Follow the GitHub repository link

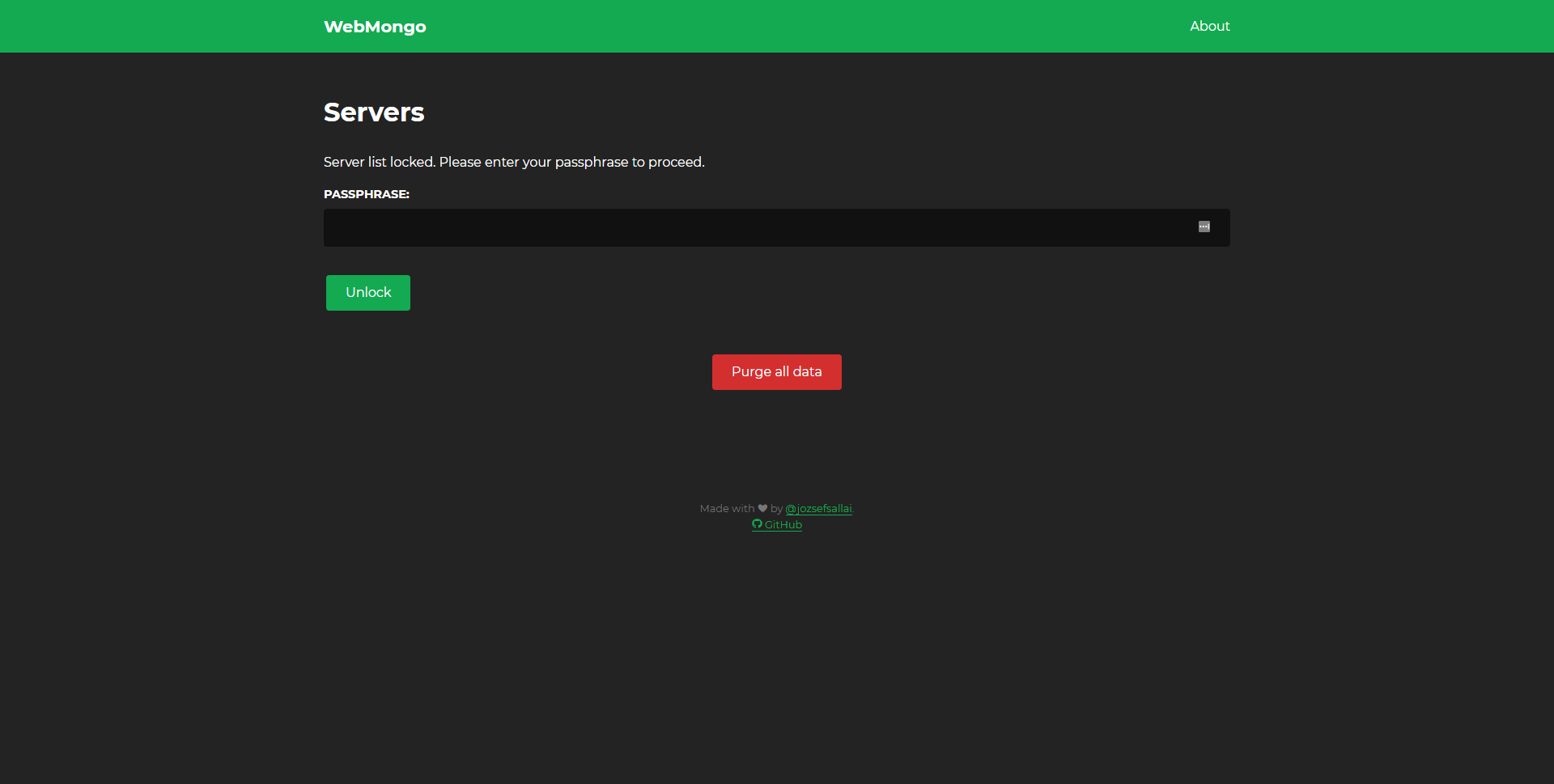click(x=783, y=524)
